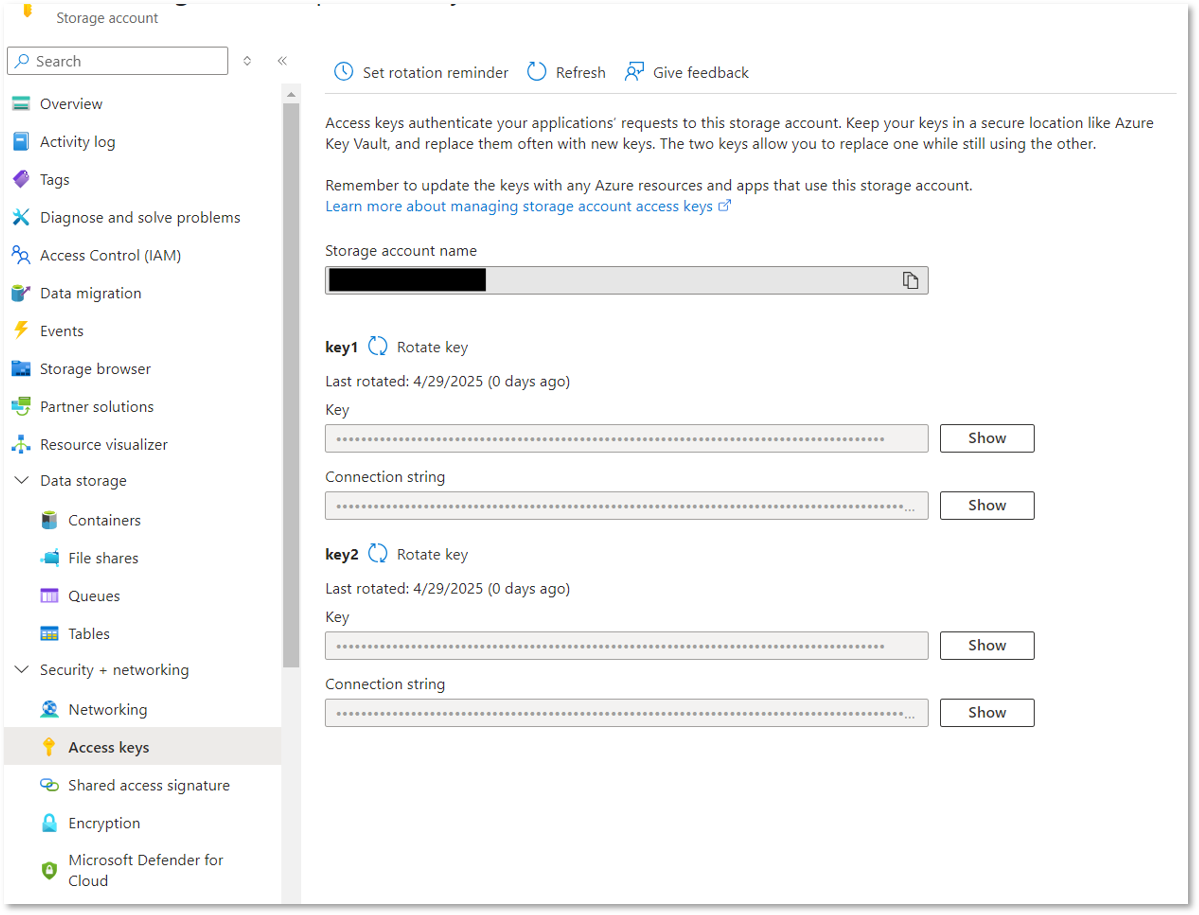Click the Storage account name field

pos(626,281)
